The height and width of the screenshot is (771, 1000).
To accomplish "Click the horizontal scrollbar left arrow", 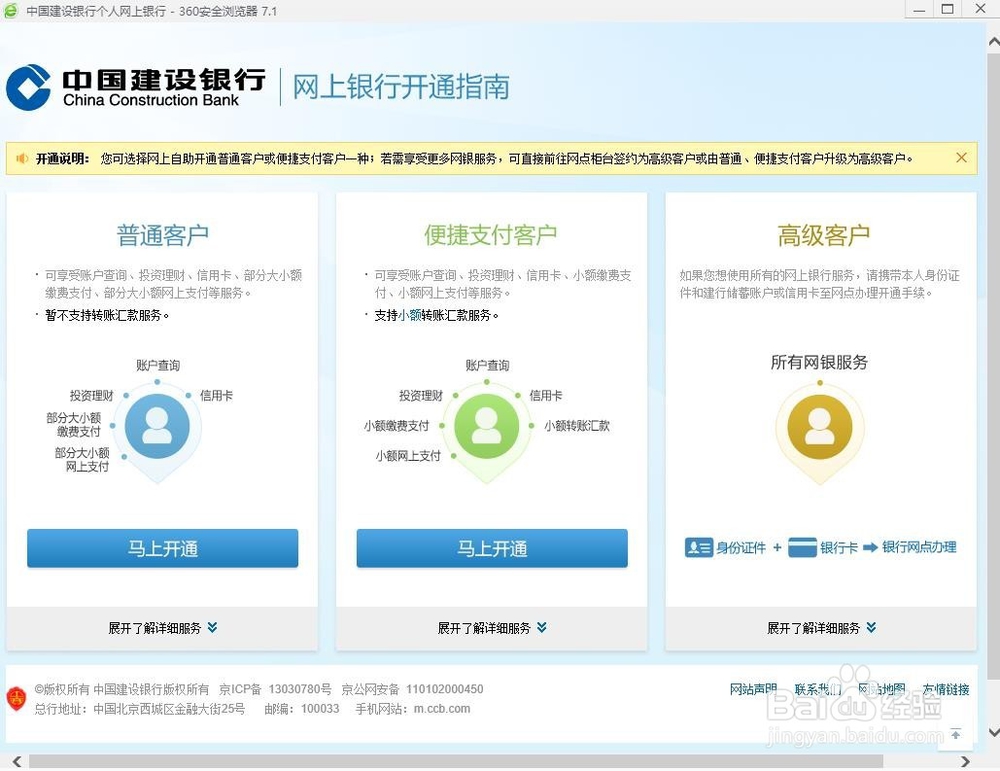I will tap(17, 761).
